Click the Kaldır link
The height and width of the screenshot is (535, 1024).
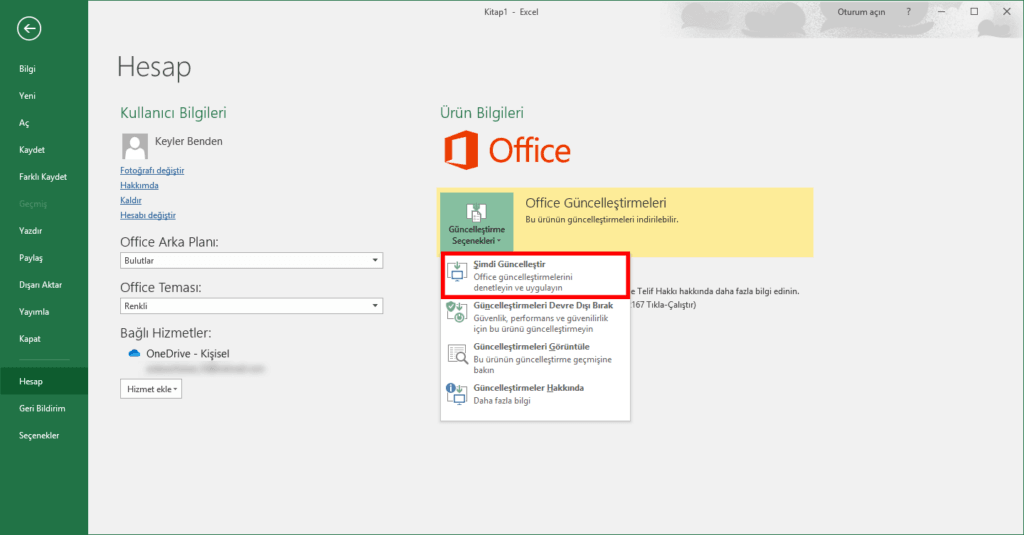[x=131, y=201]
